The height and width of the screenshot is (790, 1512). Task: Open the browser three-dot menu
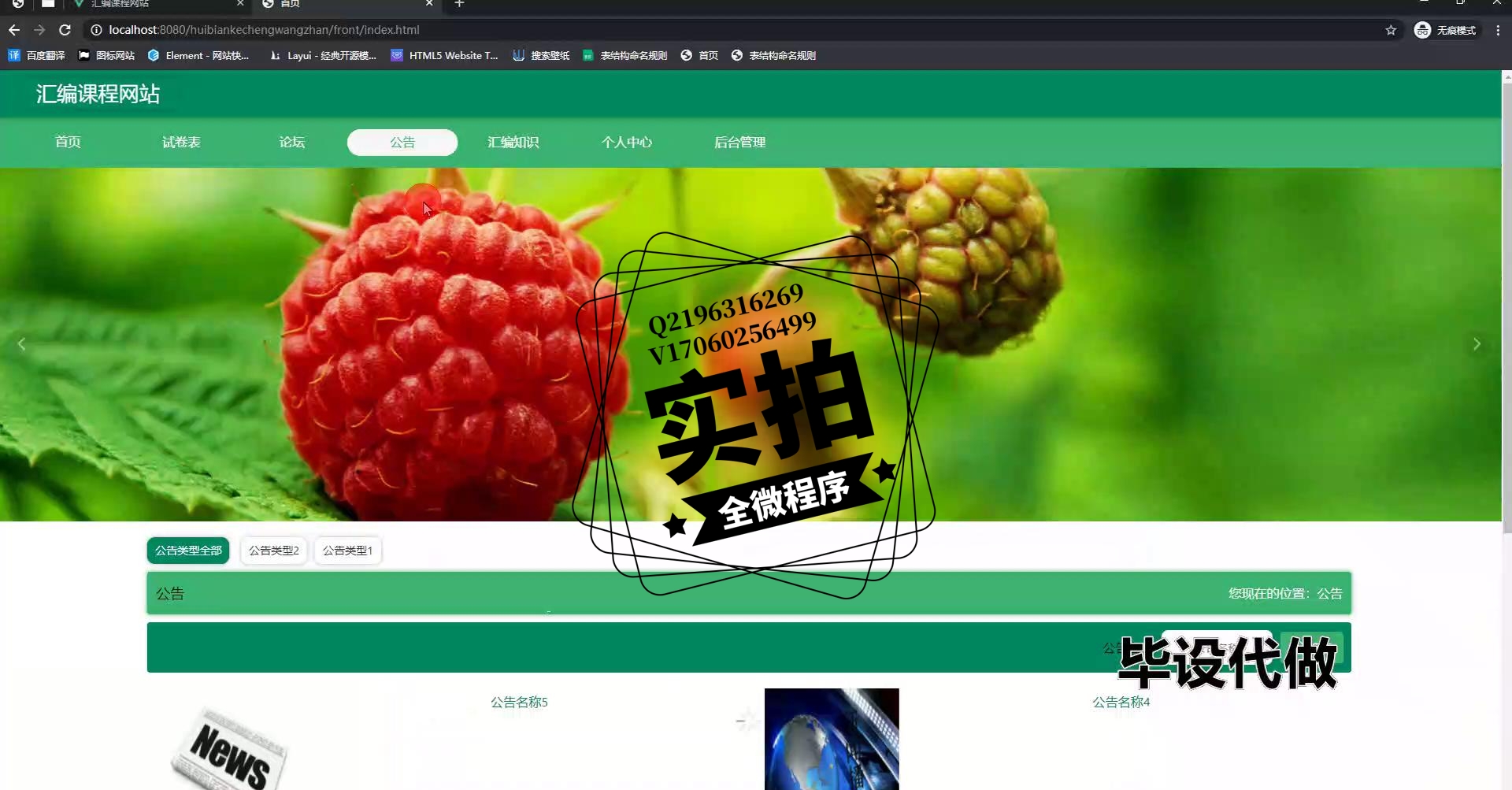pyautogui.click(x=1498, y=30)
